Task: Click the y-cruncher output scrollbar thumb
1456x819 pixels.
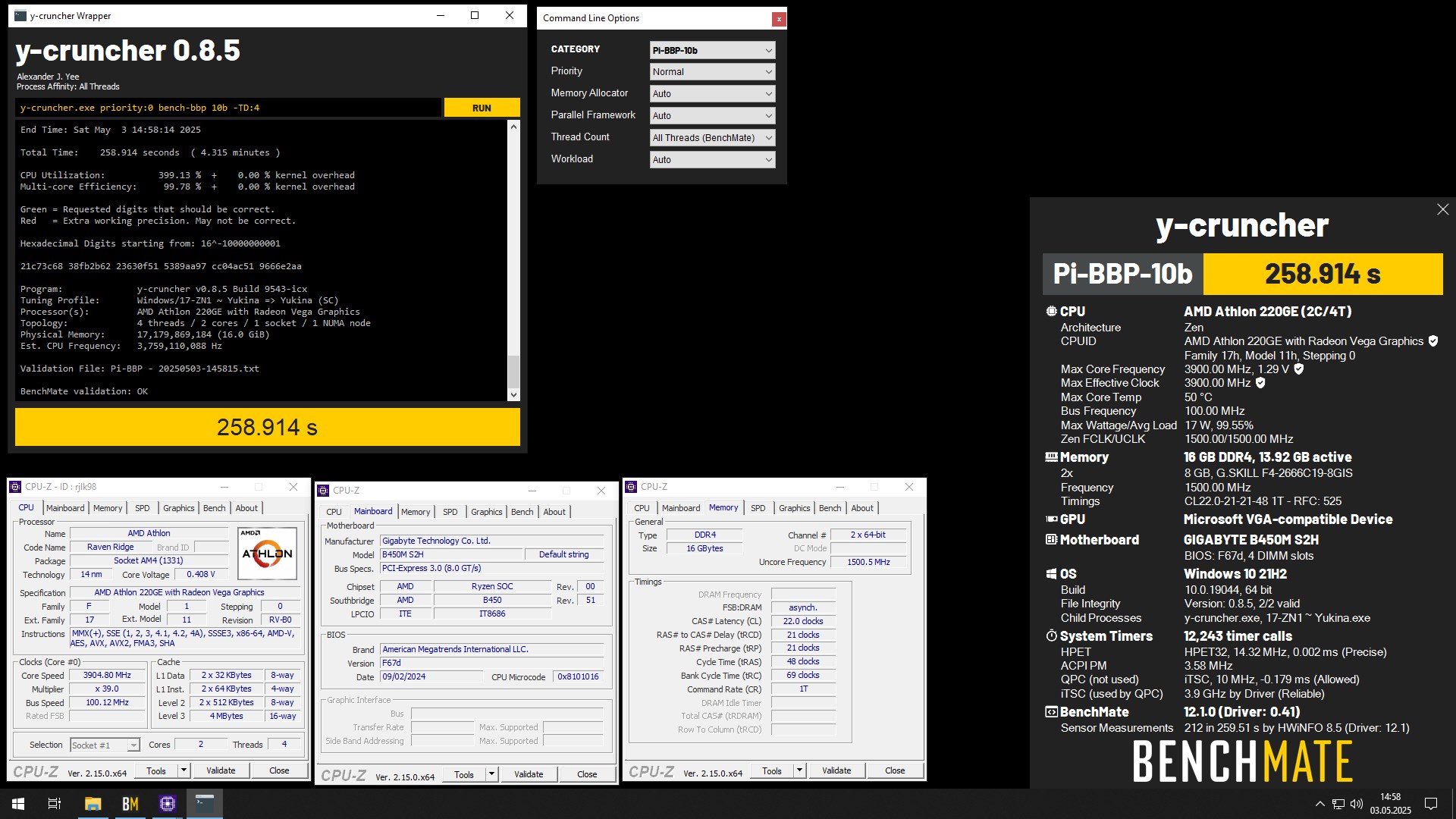Action: [x=513, y=372]
